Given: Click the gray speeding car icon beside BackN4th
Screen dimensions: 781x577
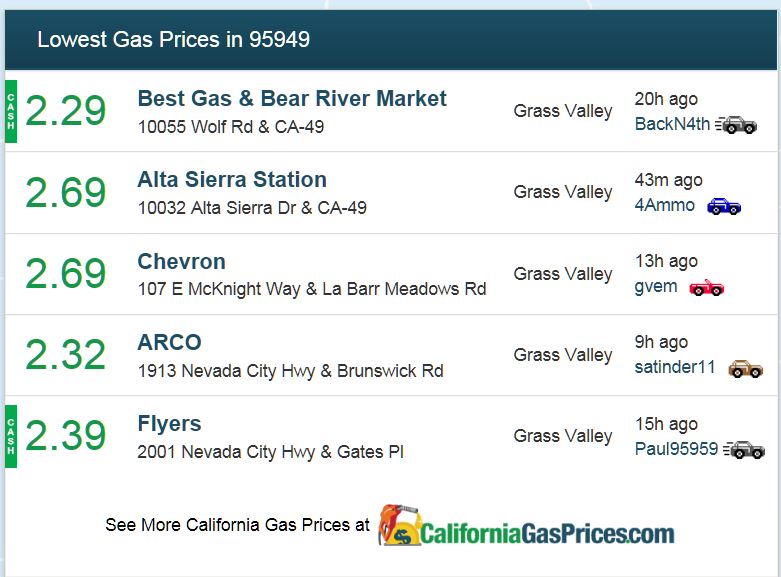Looking at the screenshot, I should (x=736, y=125).
